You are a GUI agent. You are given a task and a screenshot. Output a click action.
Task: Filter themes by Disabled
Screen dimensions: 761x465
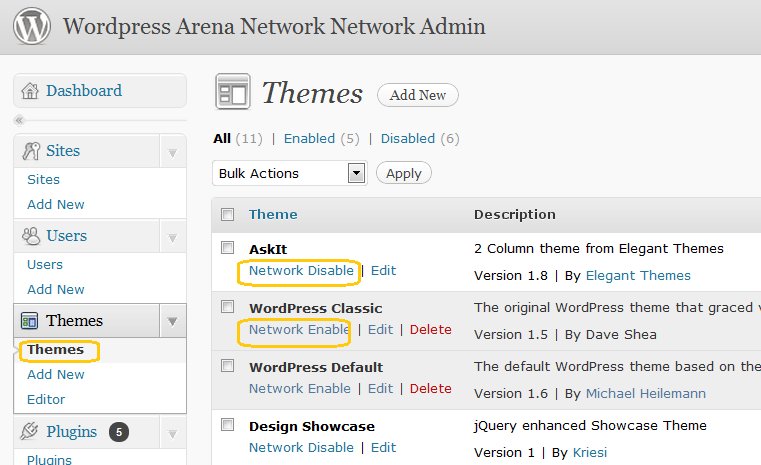coord(408,139)
